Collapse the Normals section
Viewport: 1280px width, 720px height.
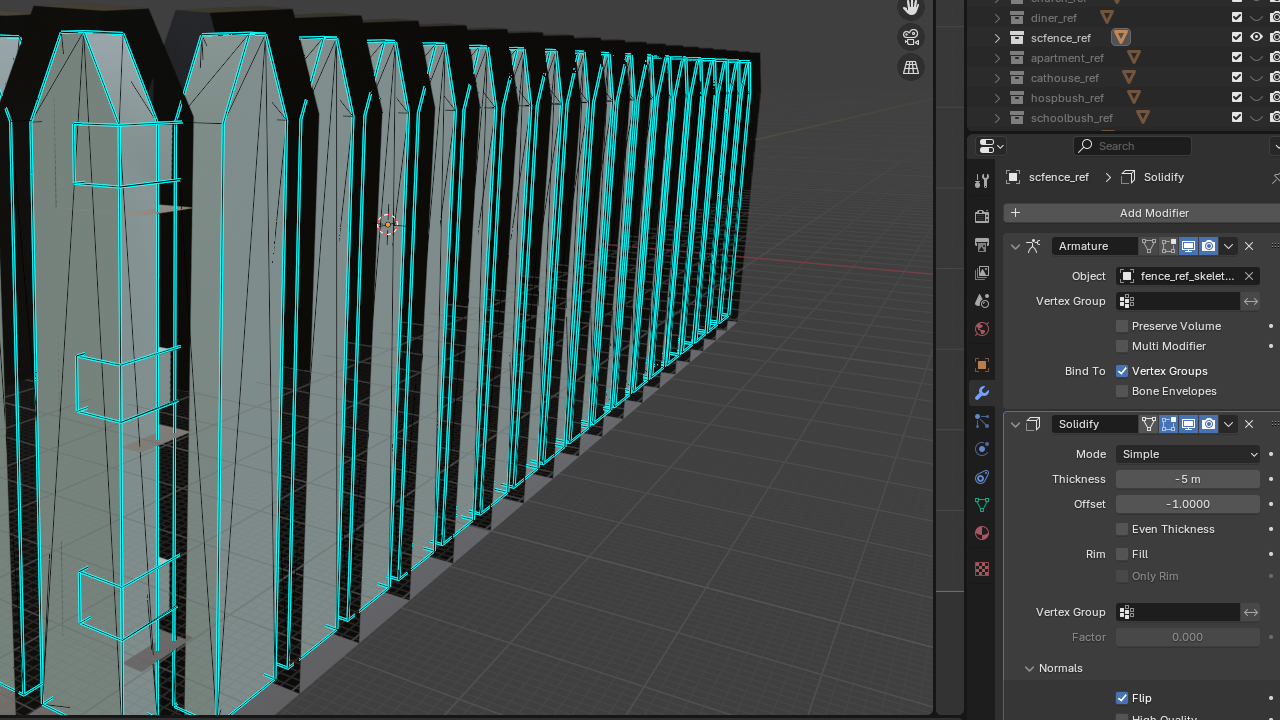1029,668
